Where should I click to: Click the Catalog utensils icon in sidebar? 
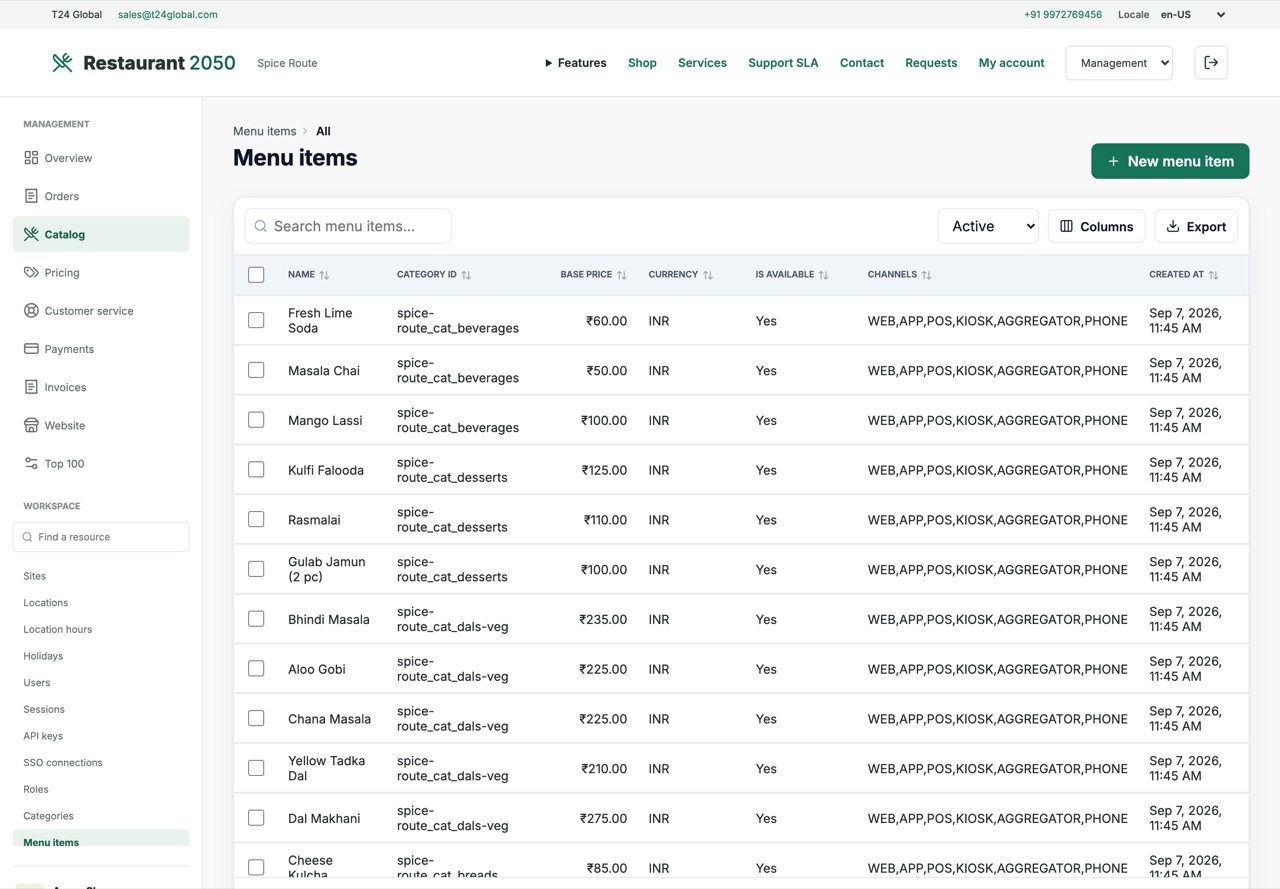pyautogui.click(x=31, y=234)
